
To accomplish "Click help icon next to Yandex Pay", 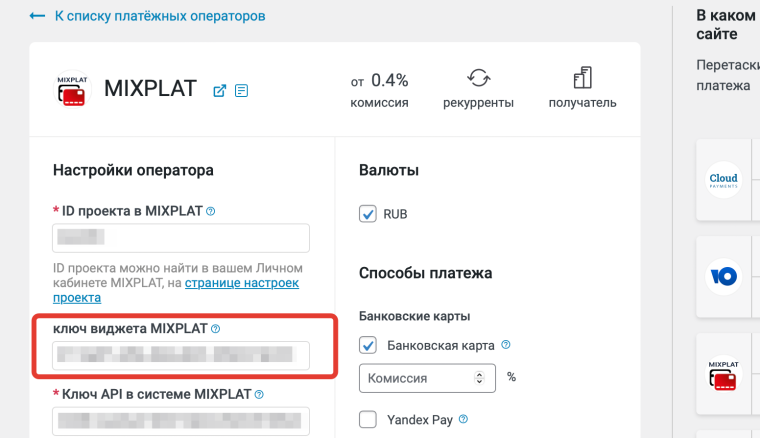I will [463, 419].
